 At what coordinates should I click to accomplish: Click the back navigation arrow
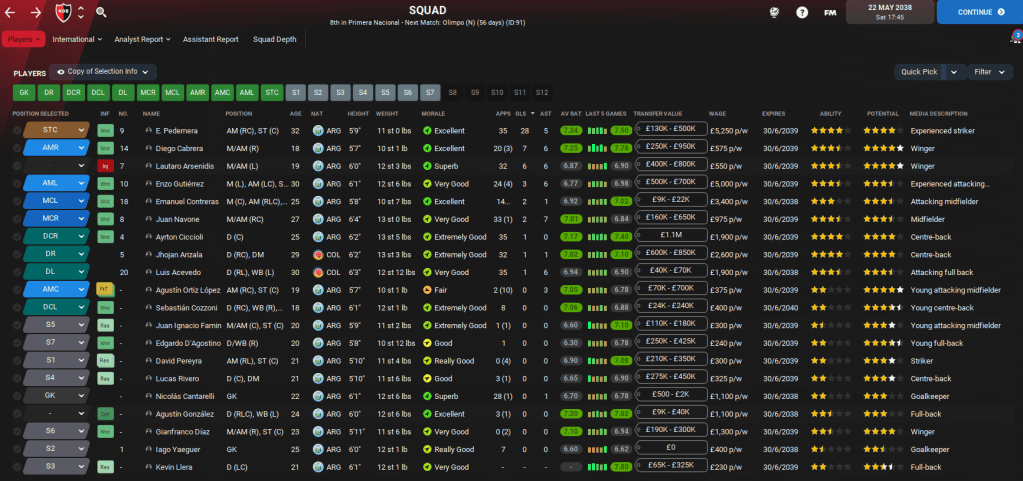coord(13,12)
